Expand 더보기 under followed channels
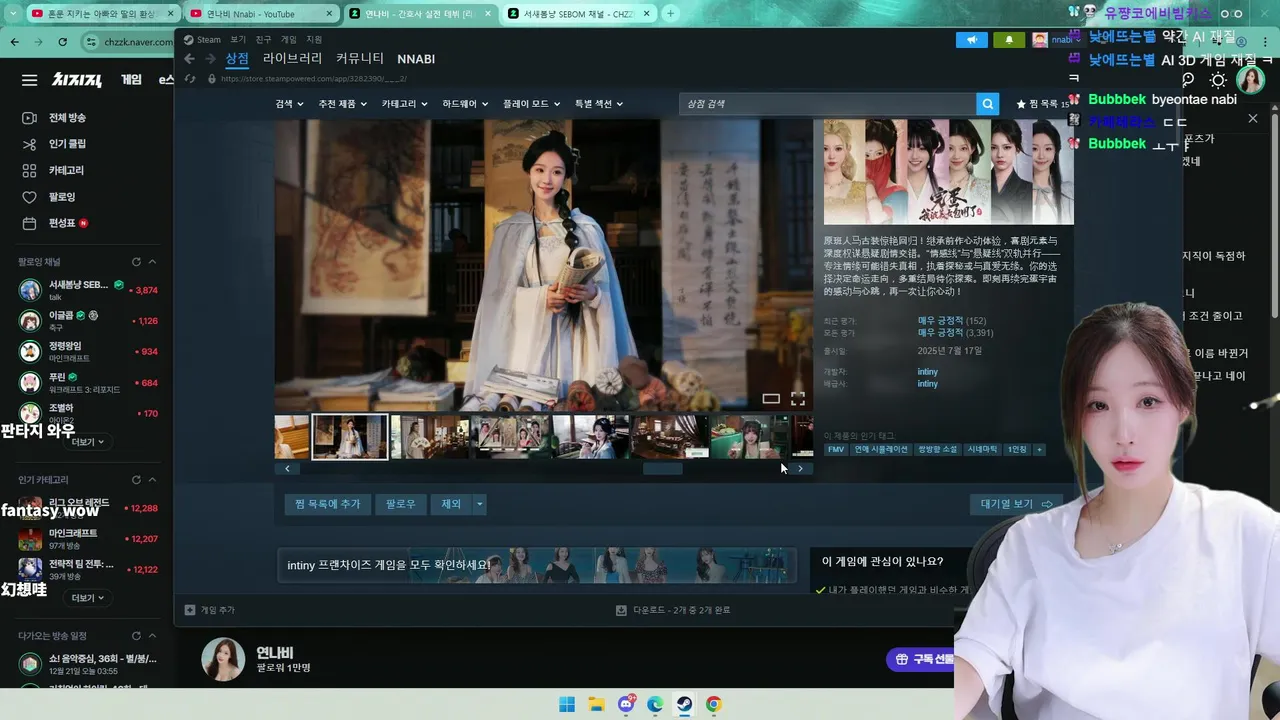1280x720 pixels. tap(88, 441)
